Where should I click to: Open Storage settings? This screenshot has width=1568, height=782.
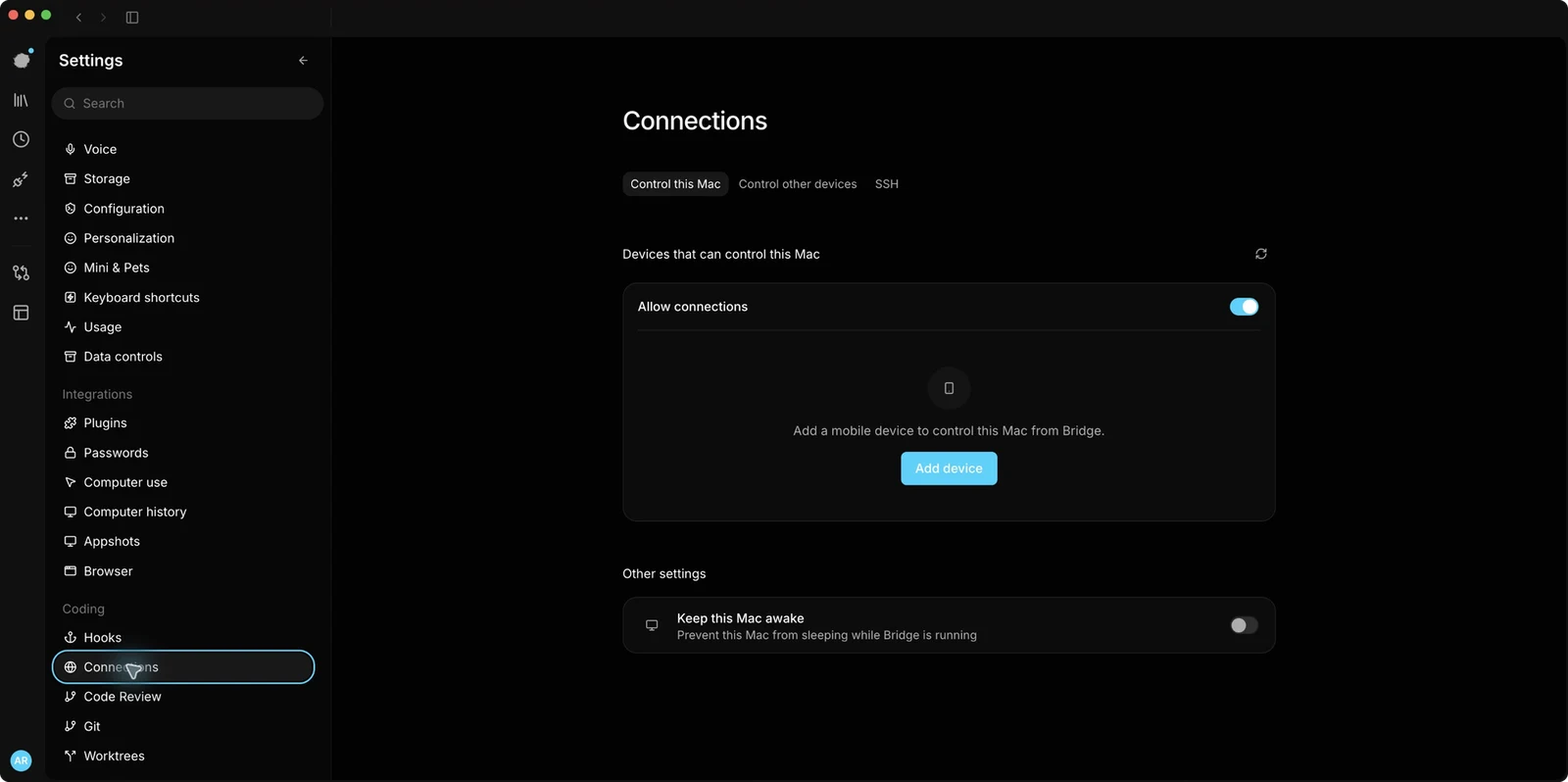[183, 179]
